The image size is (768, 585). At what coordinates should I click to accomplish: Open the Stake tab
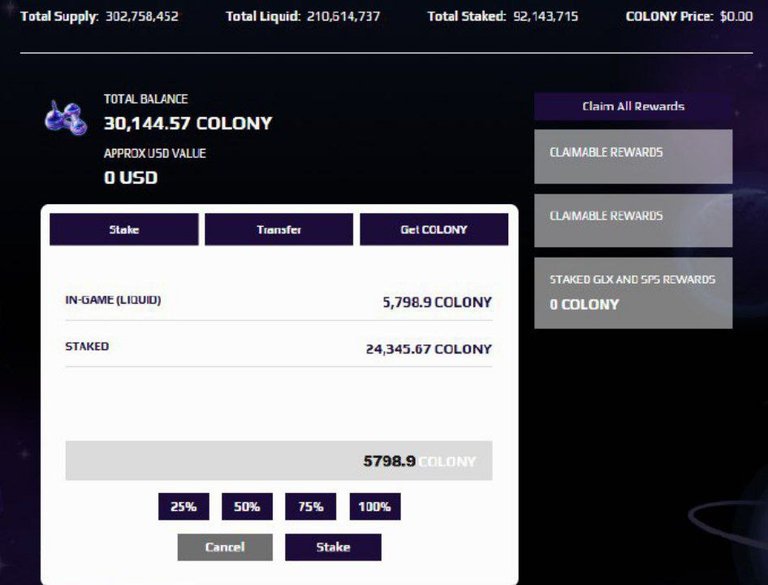pos(124,229)
